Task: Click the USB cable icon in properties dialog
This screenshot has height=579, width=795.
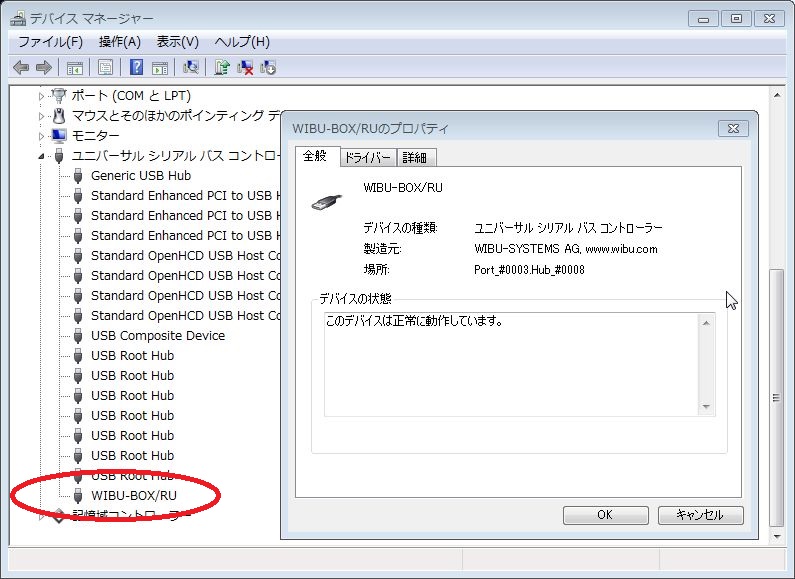Action: (x=327, y=202)
